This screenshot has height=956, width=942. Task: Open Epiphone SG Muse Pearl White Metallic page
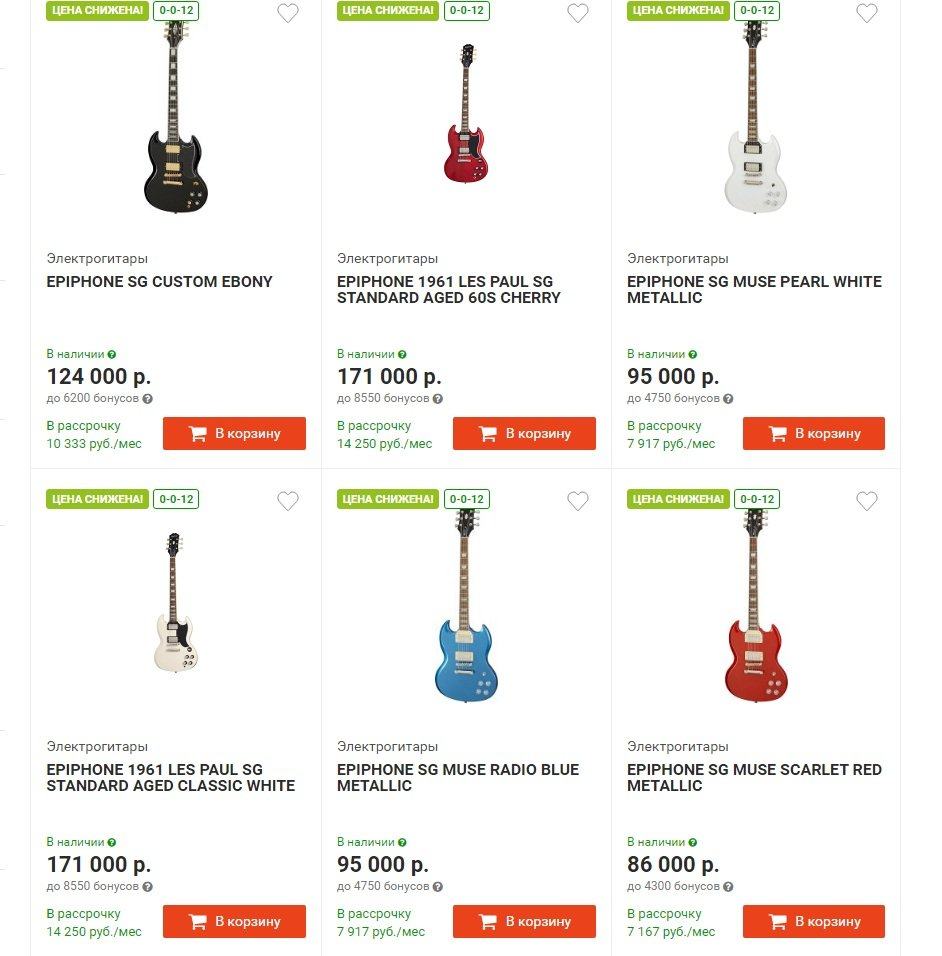click(754, 289)
